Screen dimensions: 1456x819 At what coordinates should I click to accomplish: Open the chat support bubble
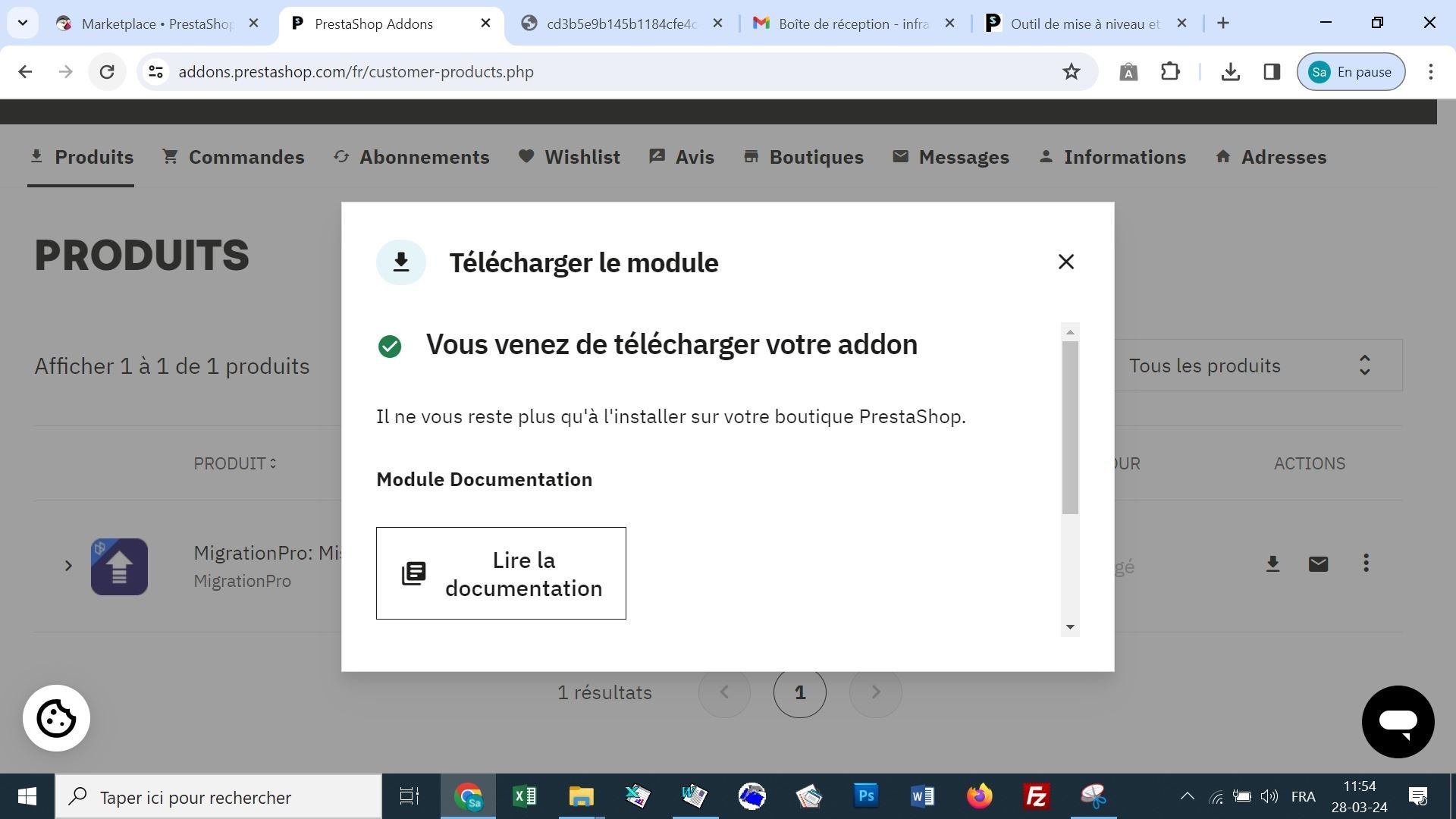click(x=1398, y=721)
